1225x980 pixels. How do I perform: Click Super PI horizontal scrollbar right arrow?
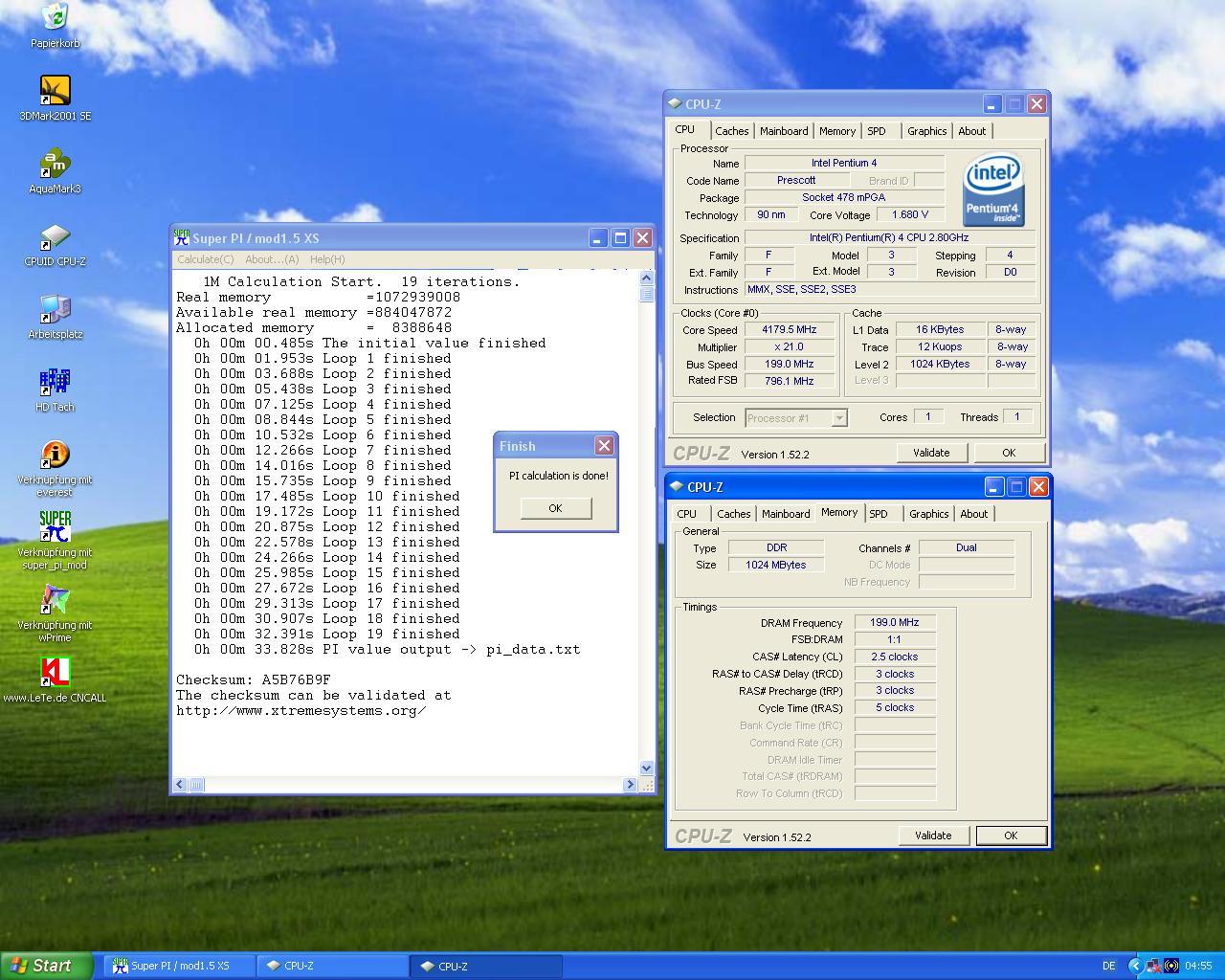(630, 785)
